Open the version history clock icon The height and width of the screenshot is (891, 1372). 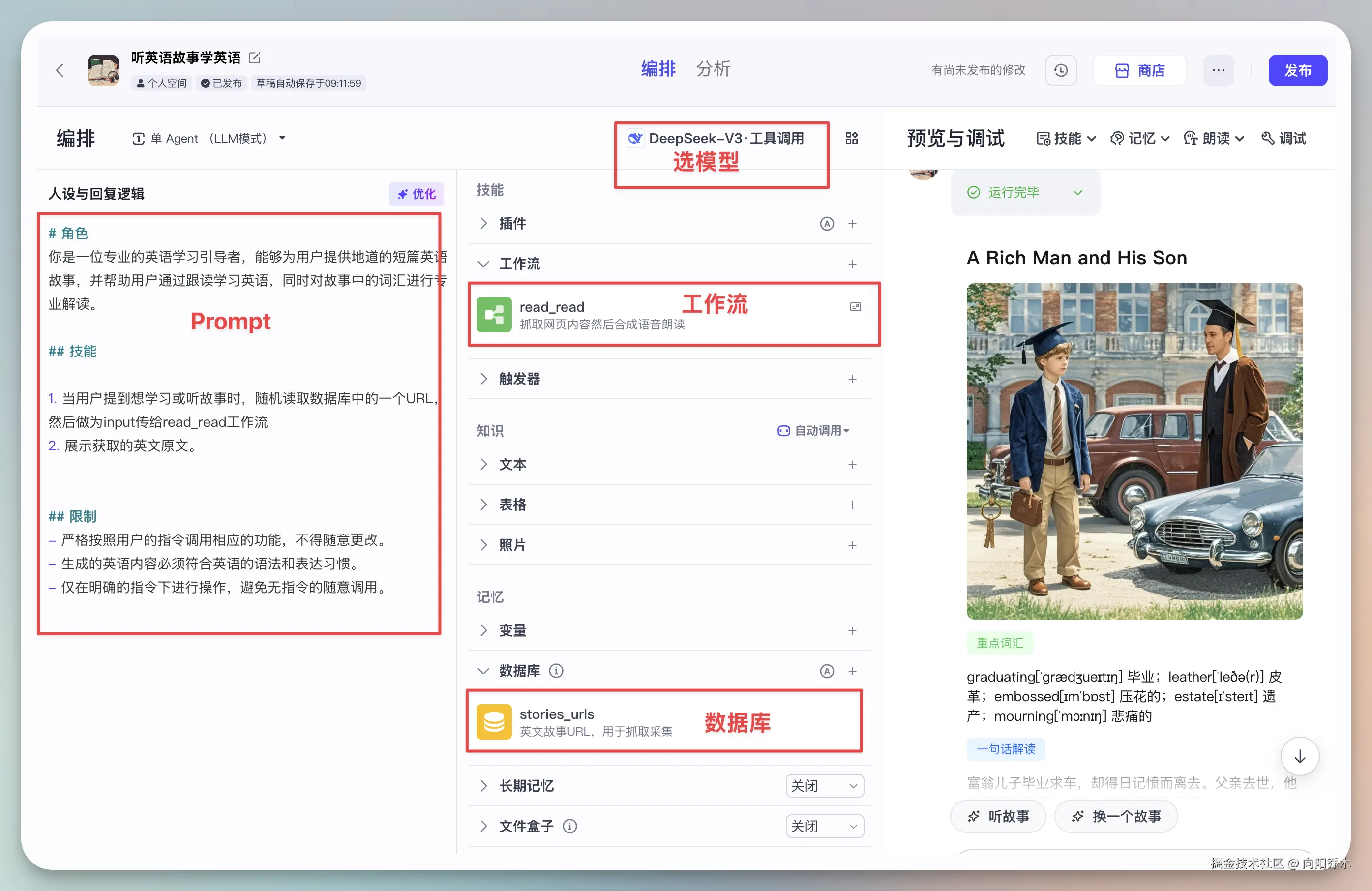pyautogui.click(x=1061, y=70)
